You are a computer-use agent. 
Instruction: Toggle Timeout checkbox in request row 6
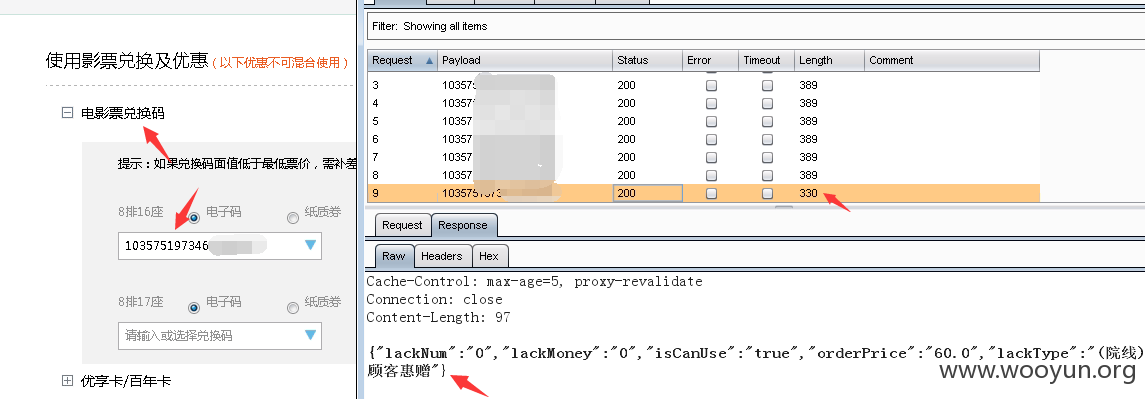point(767,140)
